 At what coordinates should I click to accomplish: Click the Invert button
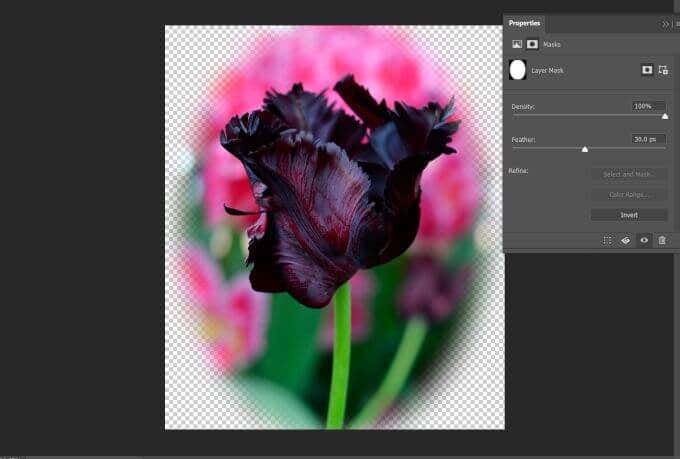629,215
